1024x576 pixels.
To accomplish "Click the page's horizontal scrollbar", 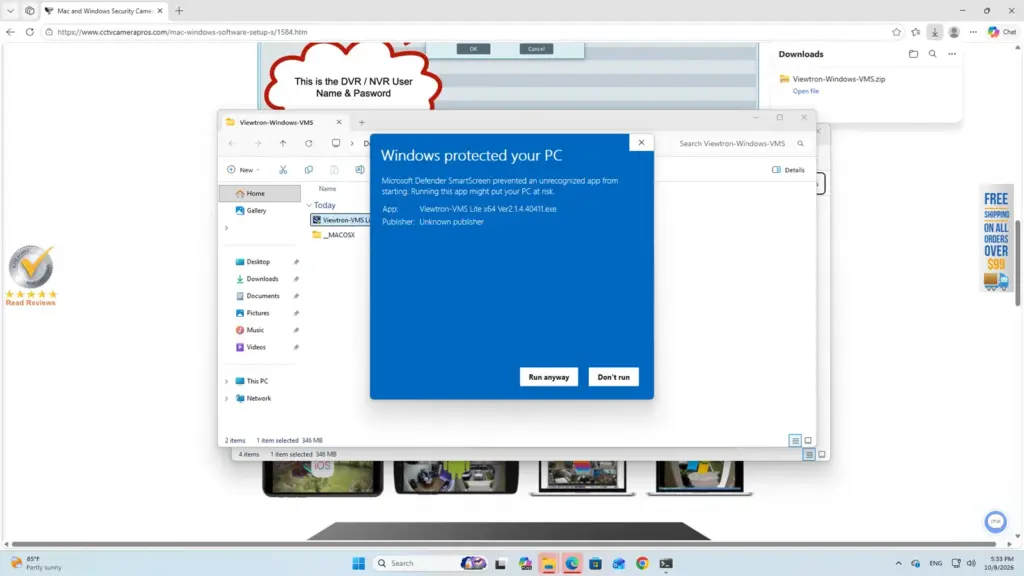I will 504,544.
